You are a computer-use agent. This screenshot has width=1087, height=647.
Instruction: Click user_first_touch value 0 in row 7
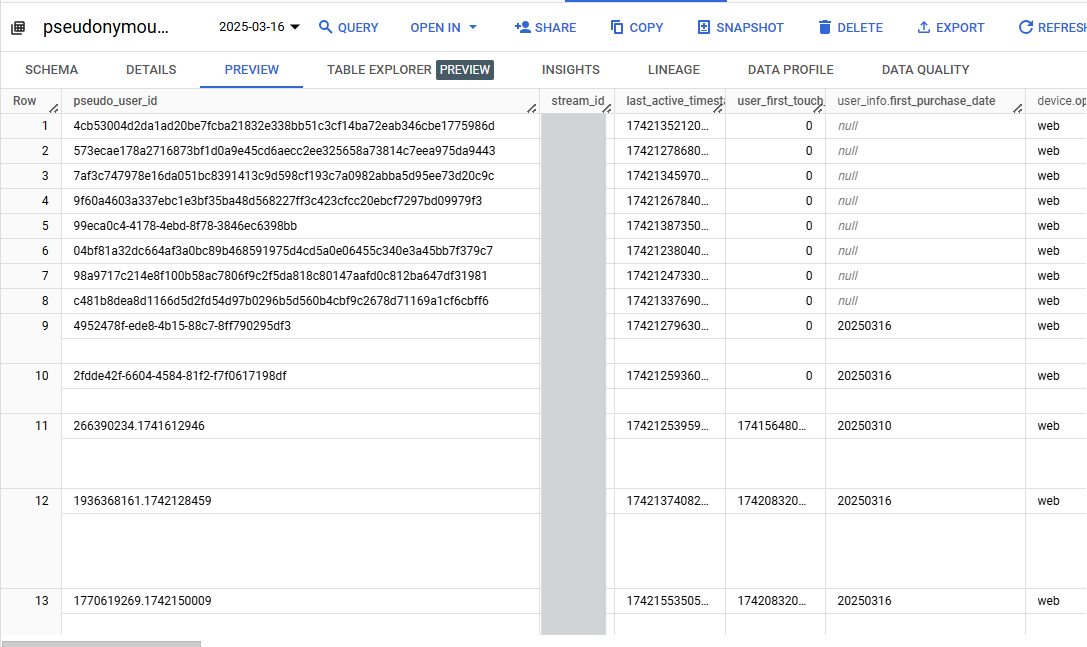click(x=808, y=276)
